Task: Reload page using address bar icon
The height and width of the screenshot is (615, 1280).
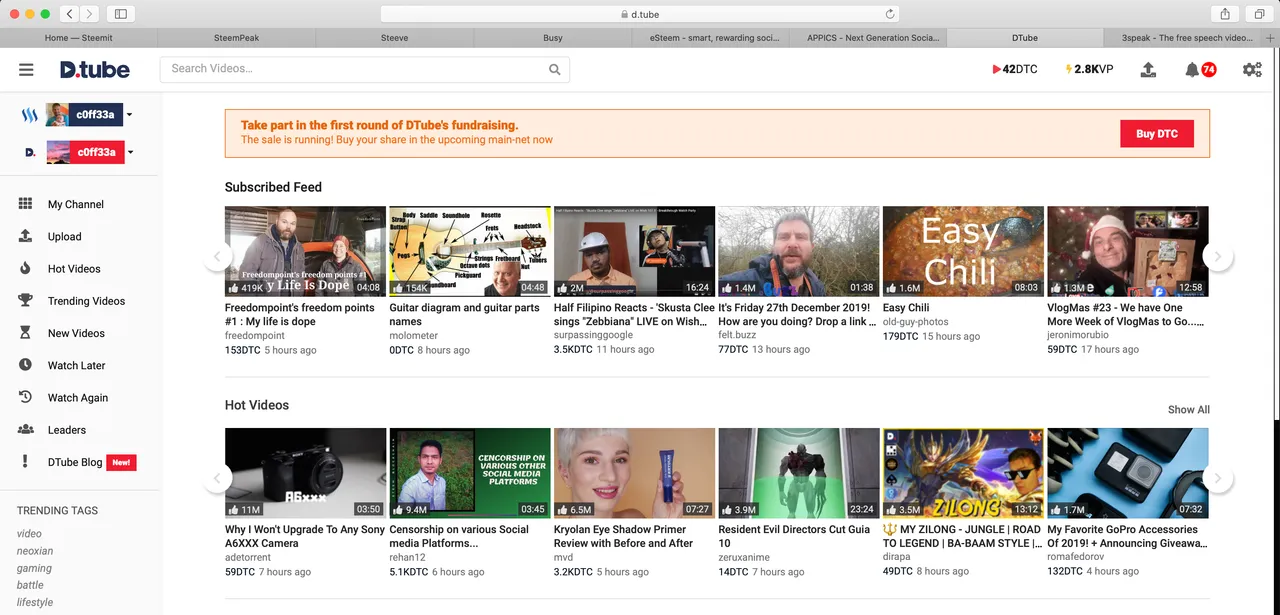Action: [x=890, y=14]
